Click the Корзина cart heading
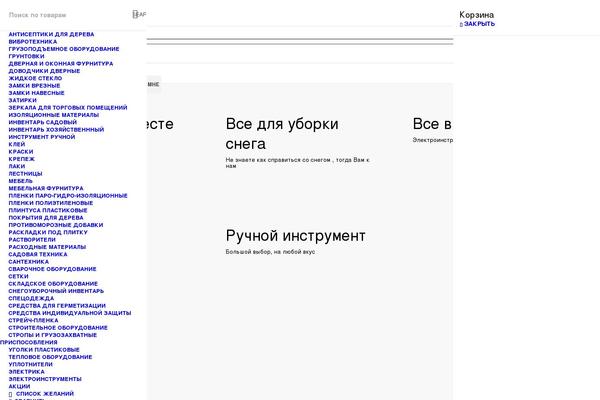This screenshot has width=600, height=400. pos(476,15)
